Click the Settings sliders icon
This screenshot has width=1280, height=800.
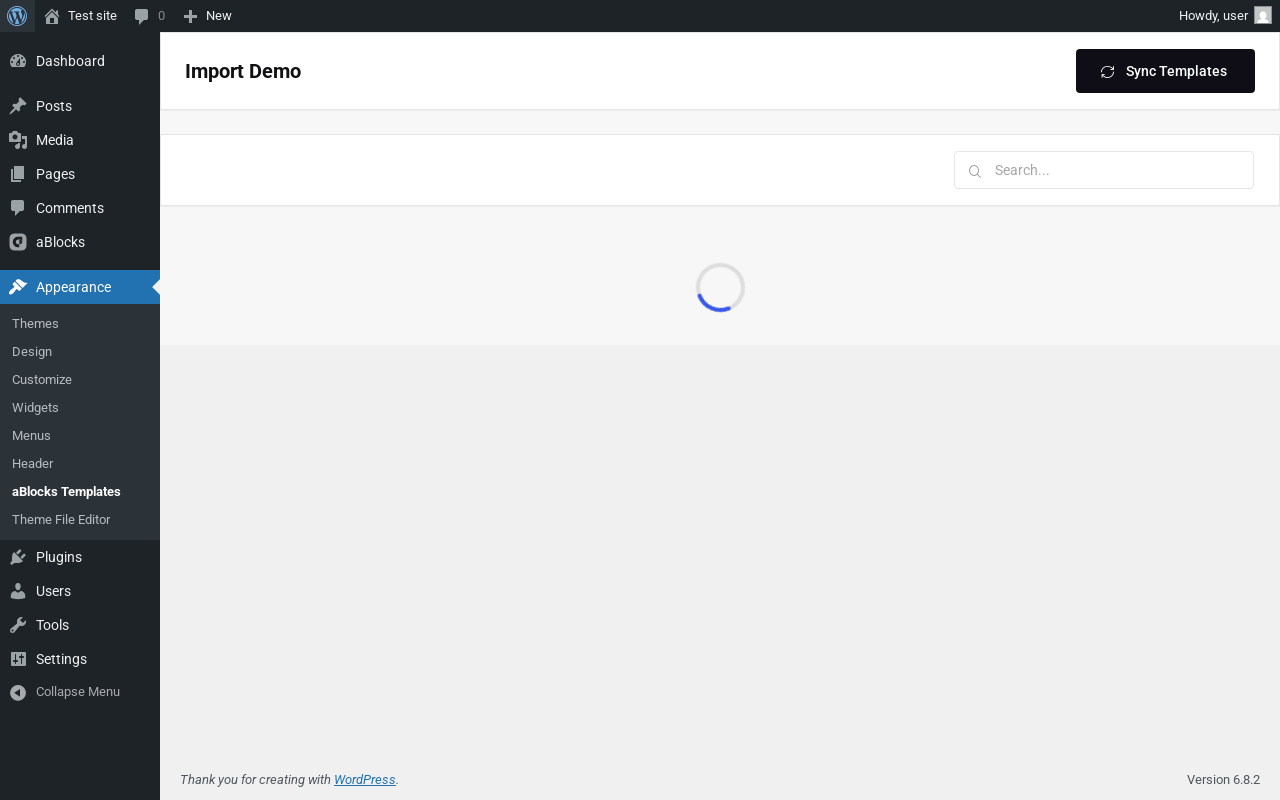[18, 659]
